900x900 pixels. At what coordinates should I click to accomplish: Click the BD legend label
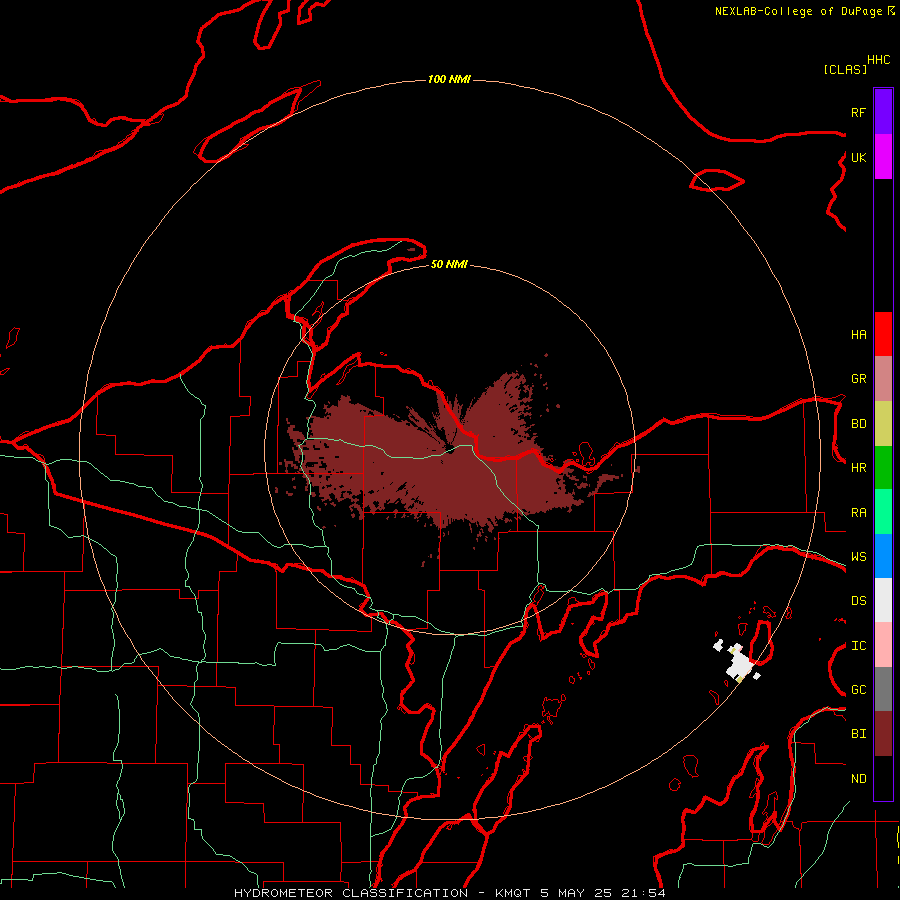click(858, 424)
